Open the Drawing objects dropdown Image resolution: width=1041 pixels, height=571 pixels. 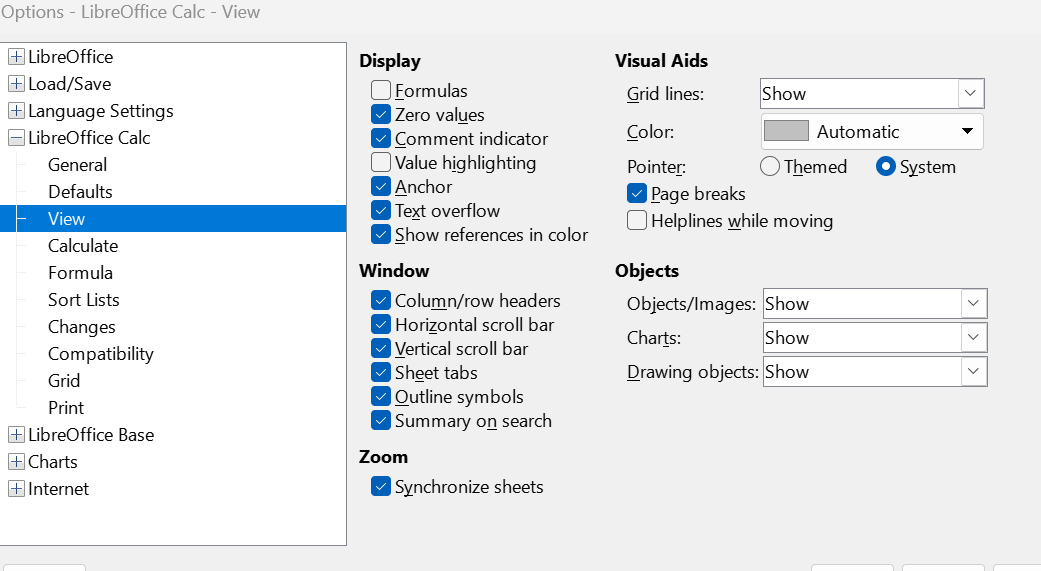973,372
